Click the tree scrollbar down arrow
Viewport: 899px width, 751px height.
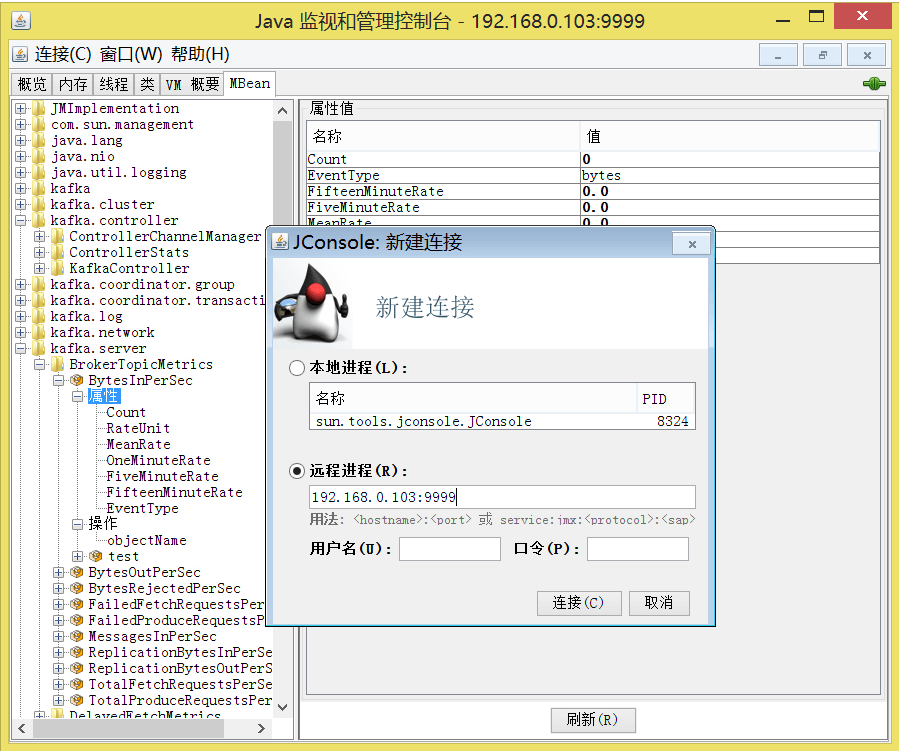[x=283, y=707]
